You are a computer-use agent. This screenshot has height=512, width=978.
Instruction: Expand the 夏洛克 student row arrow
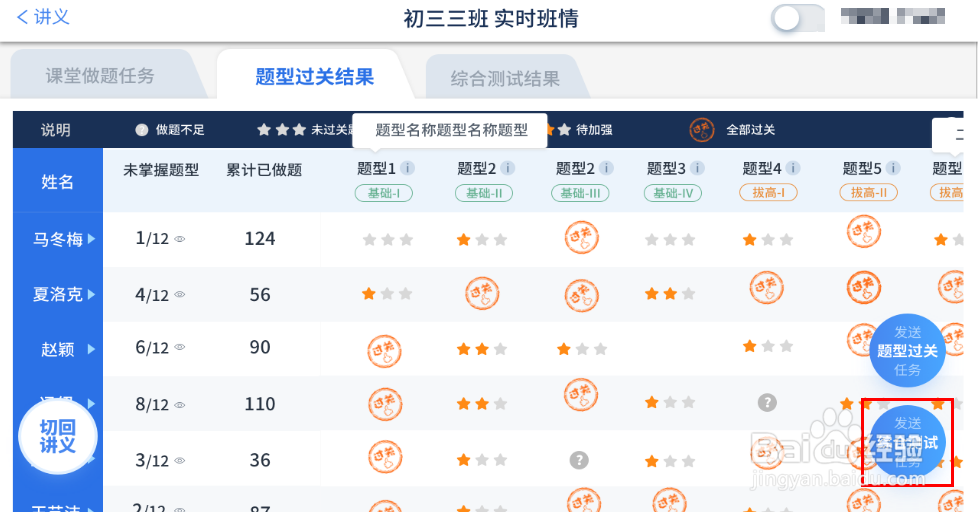92,294
